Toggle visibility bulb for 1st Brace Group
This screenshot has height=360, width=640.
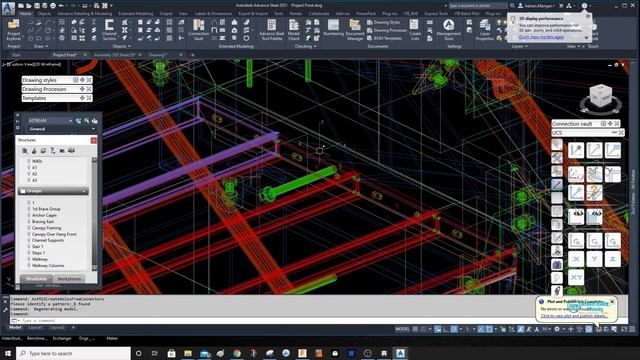tap(29, 209)
